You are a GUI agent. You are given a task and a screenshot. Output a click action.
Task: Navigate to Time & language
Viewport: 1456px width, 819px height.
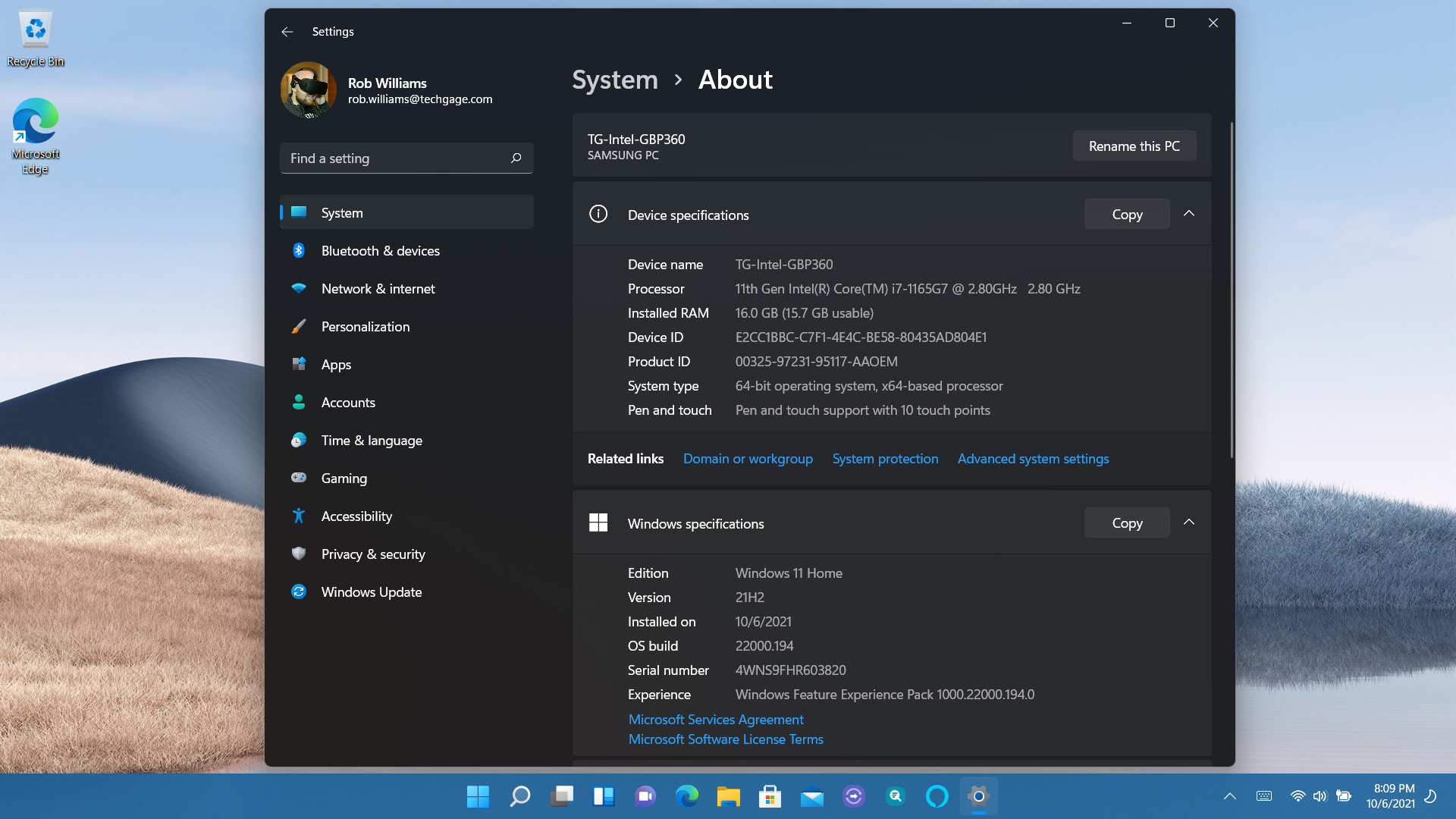[371, 441]
